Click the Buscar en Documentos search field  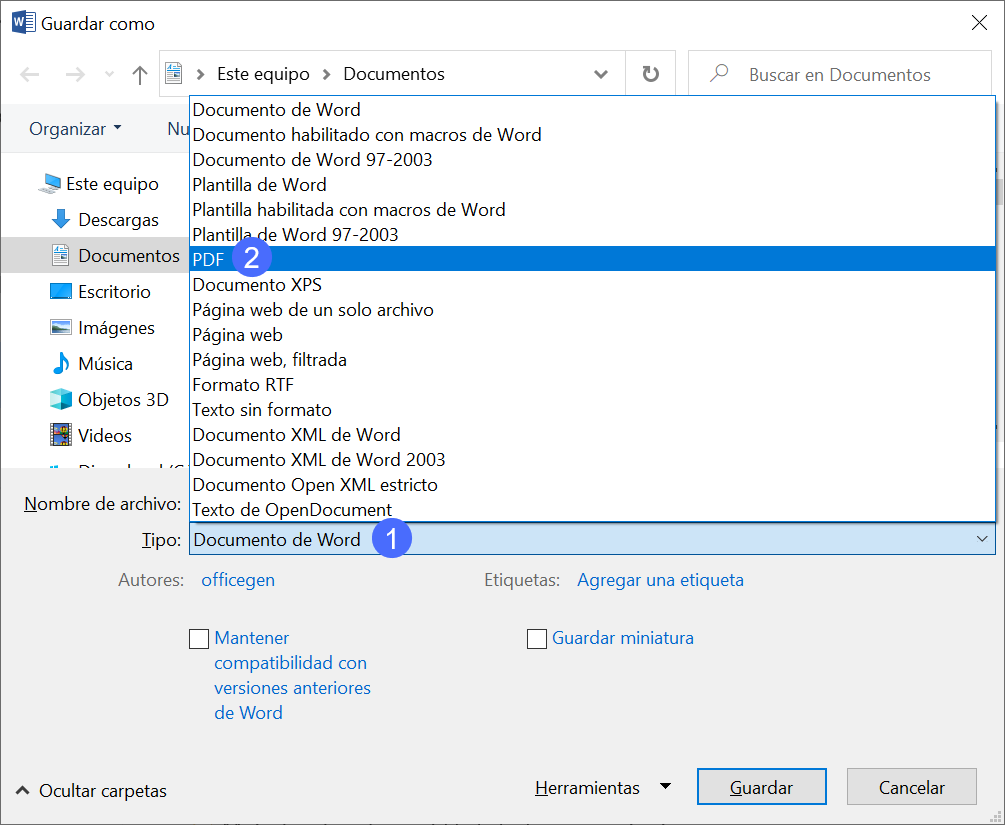840,74
